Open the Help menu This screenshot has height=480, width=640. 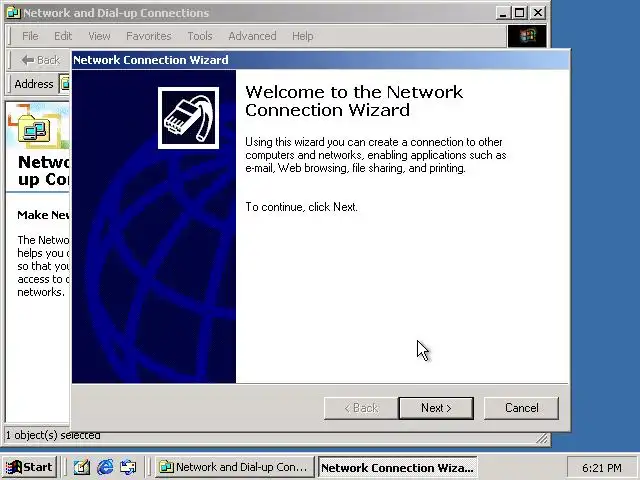point(302,36)
